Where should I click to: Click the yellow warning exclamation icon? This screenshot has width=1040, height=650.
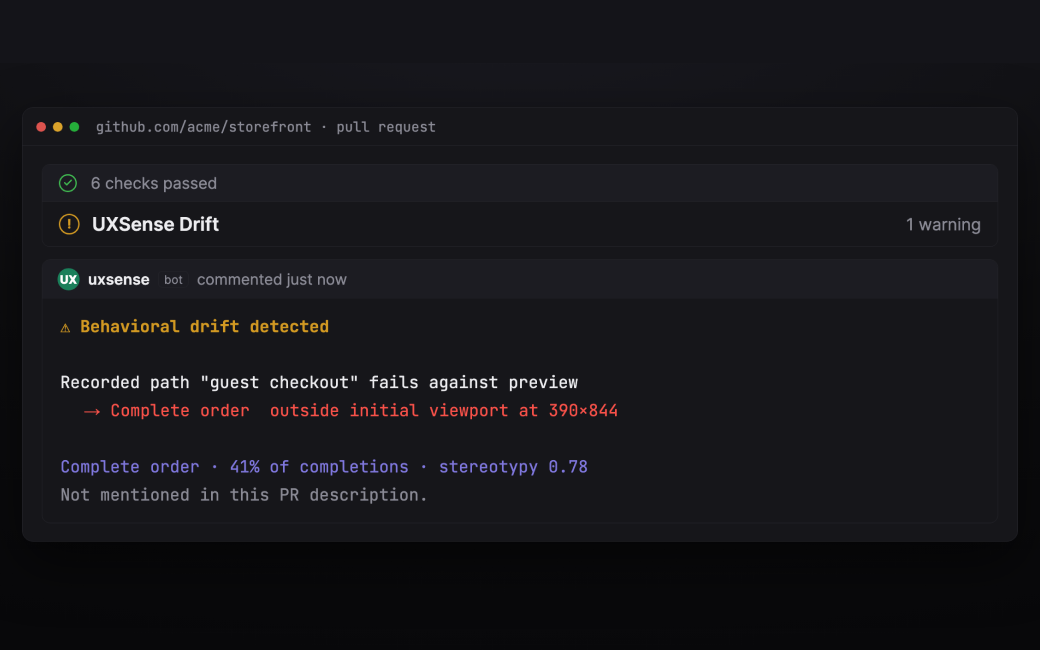click(69, 224)
